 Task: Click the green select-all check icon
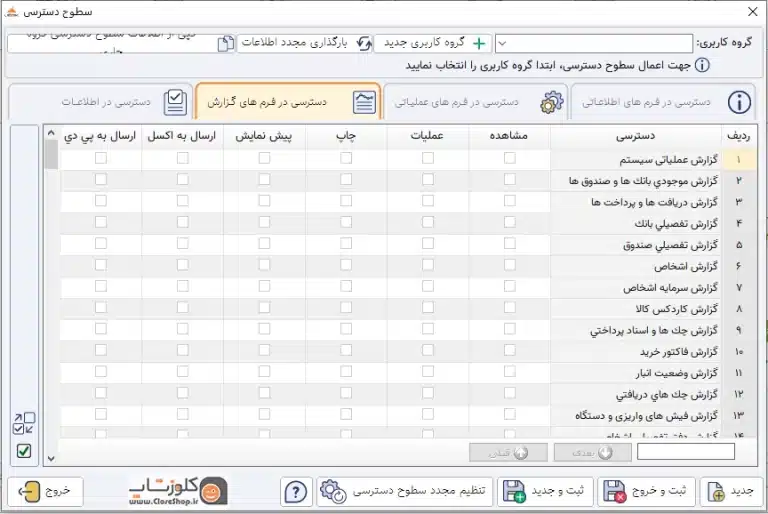pos(24,451)
